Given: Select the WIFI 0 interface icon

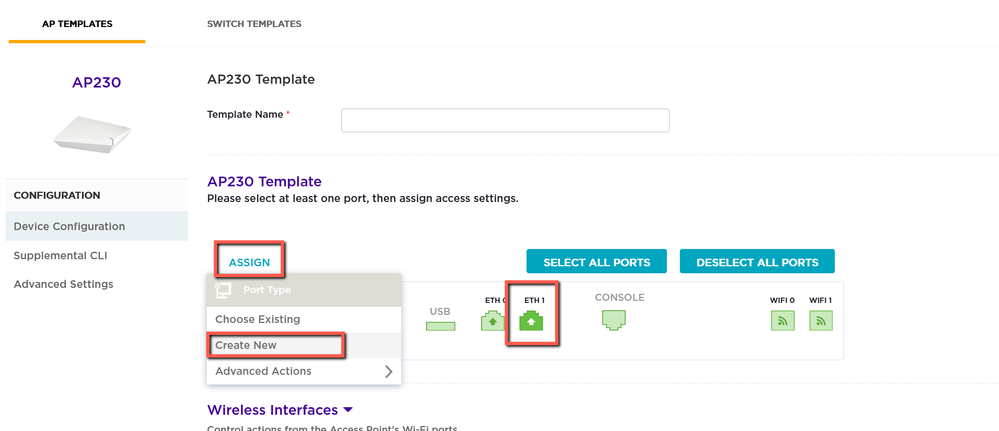Looking at the screenshot, I should click(x=782, y=320).
